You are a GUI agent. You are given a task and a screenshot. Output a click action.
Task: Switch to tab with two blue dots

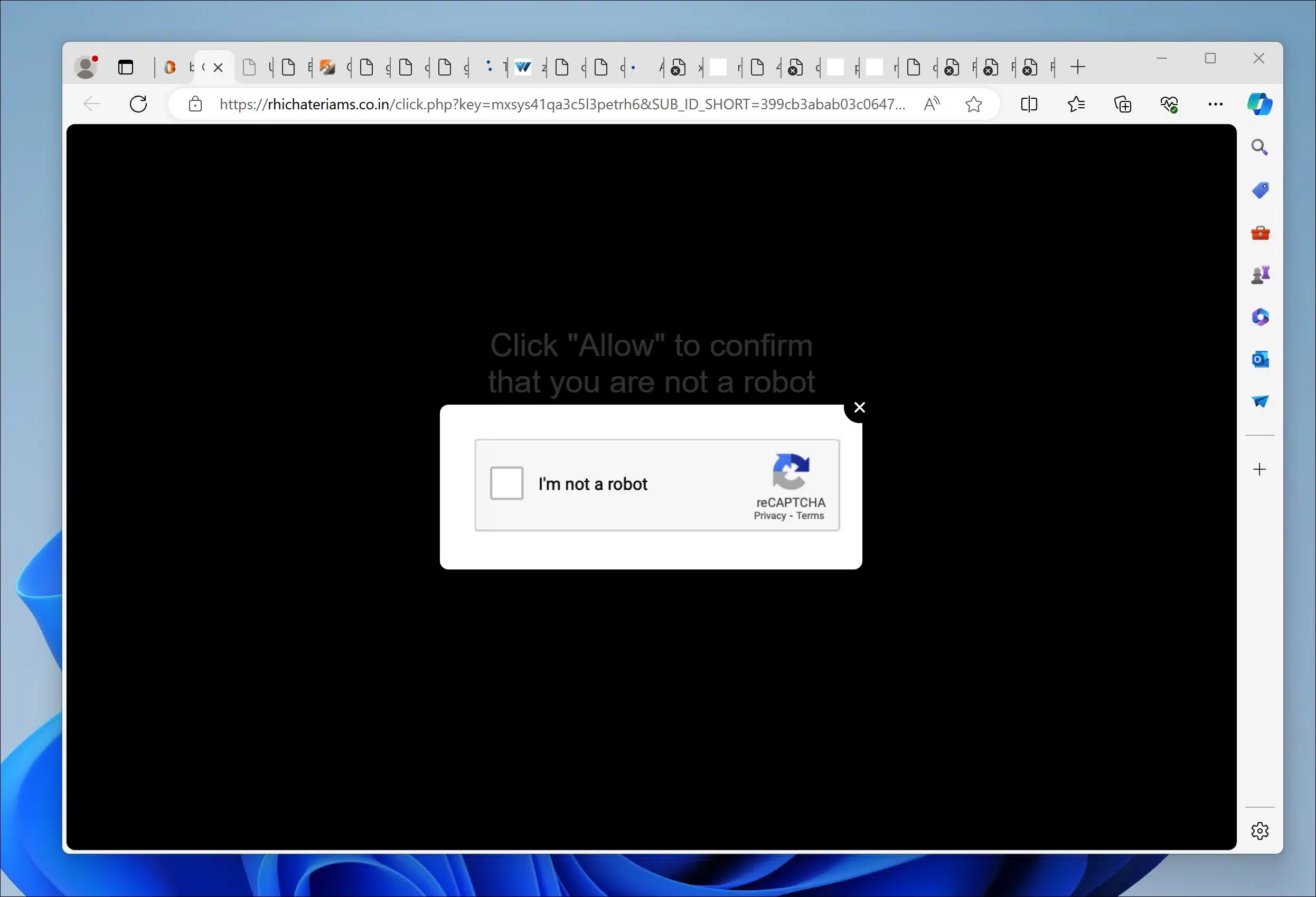pos(489,67)
